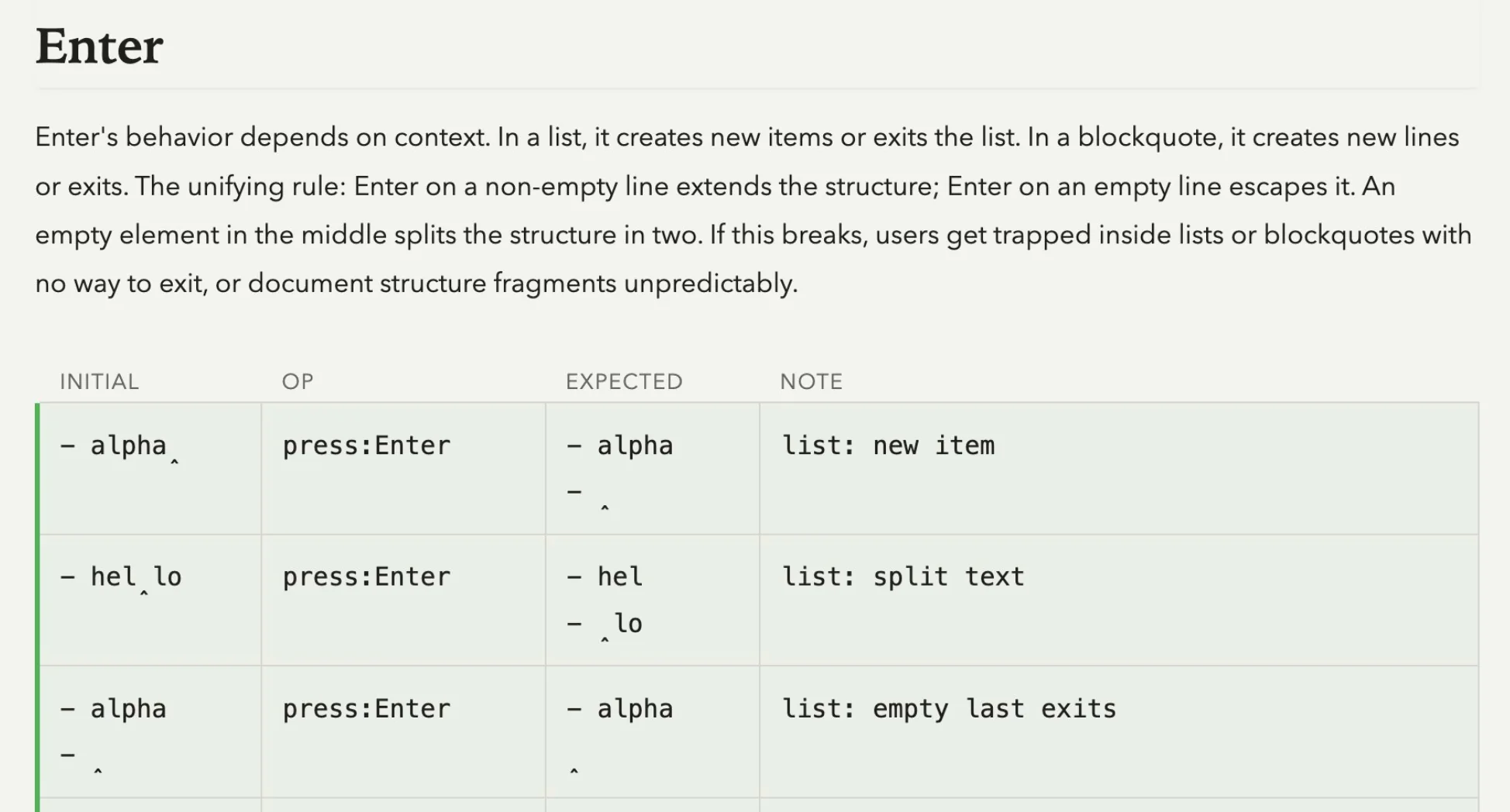Screen dimensions: 1510x812
Task: Click expected cell of the new item row
Action: click(653, 469)
